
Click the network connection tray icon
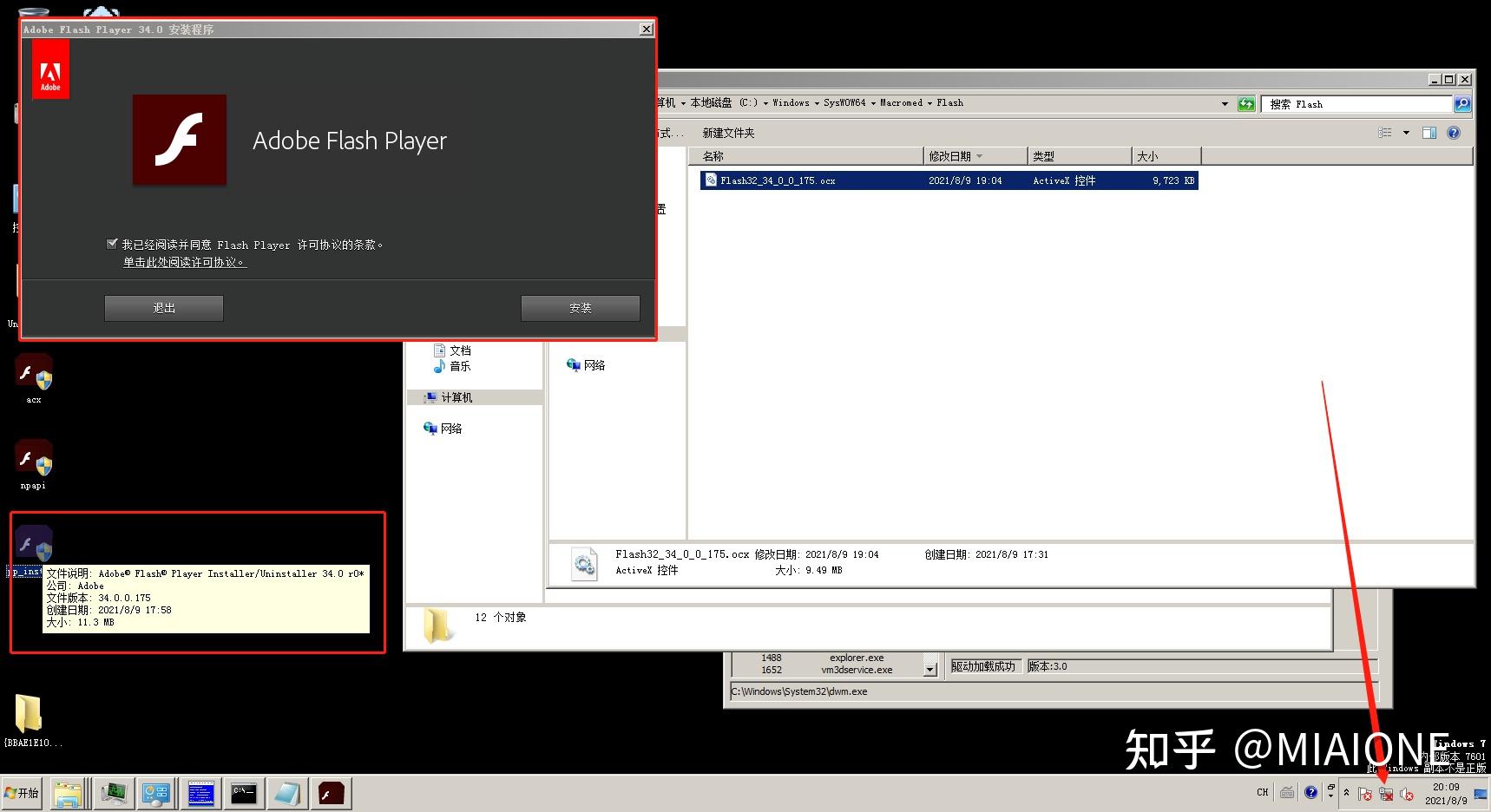pos(1386,794)
